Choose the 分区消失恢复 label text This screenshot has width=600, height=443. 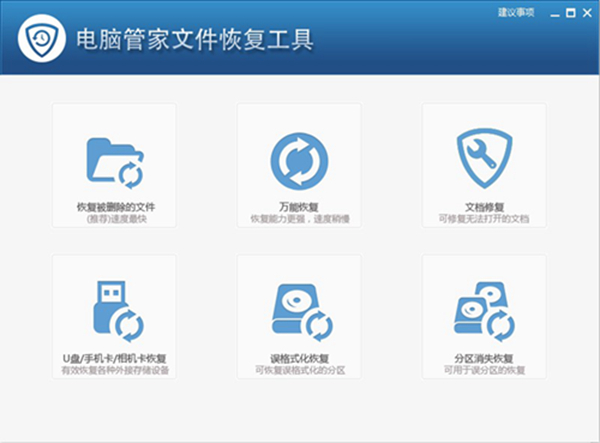pos(484,358)
